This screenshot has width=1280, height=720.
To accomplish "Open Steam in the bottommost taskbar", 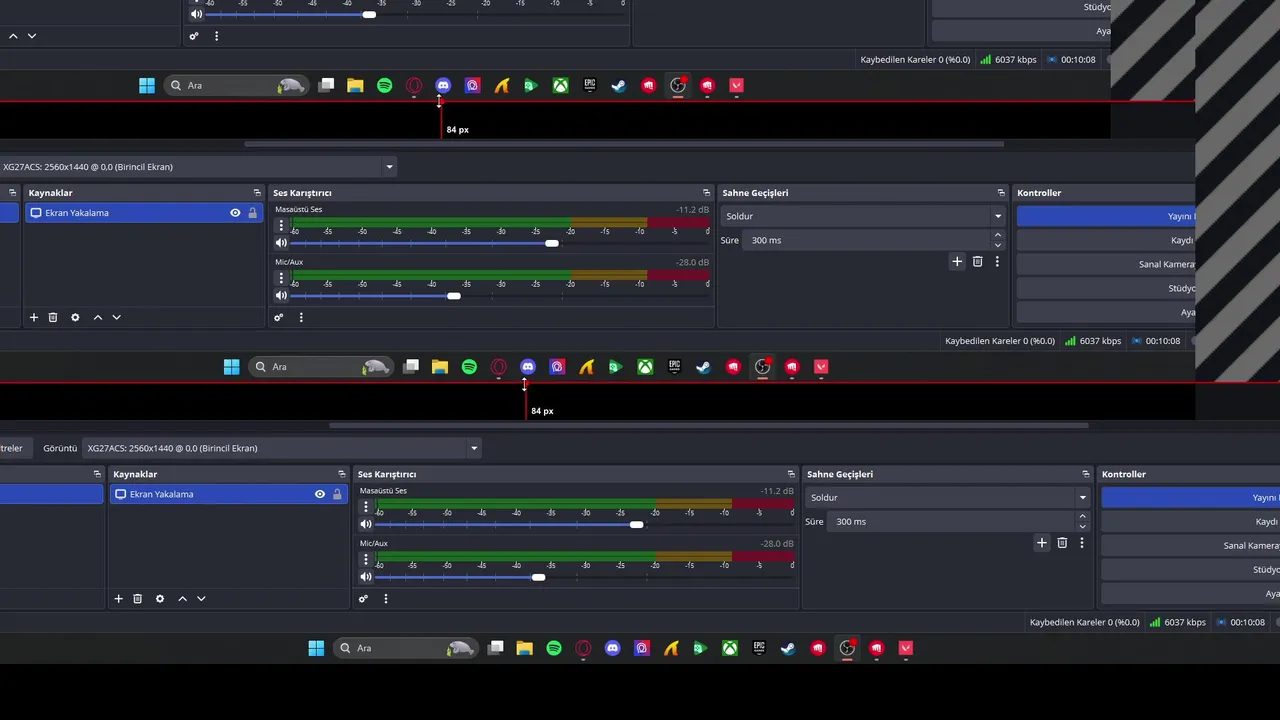I will coord(788,648).
